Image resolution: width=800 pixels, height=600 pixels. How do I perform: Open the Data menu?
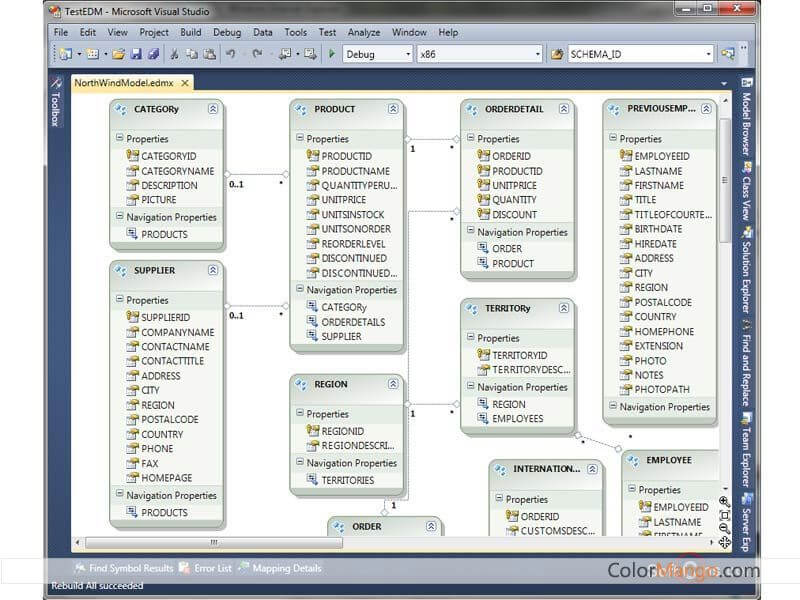click(263, 32)
